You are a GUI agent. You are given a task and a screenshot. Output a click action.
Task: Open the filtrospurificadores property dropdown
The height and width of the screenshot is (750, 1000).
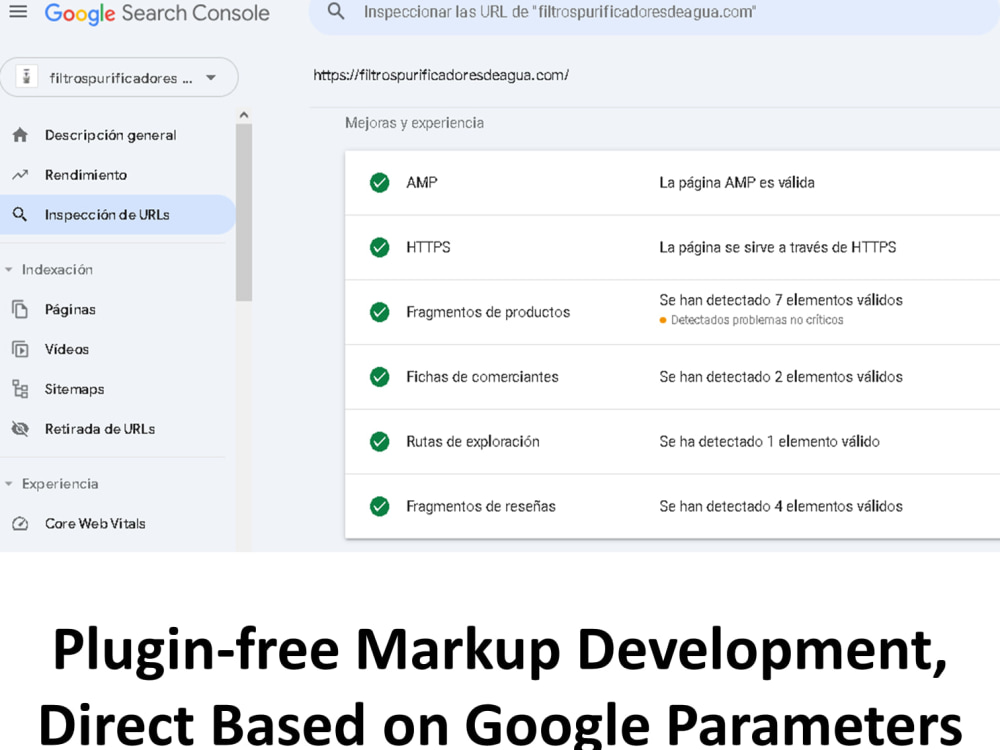coord(119,78)
